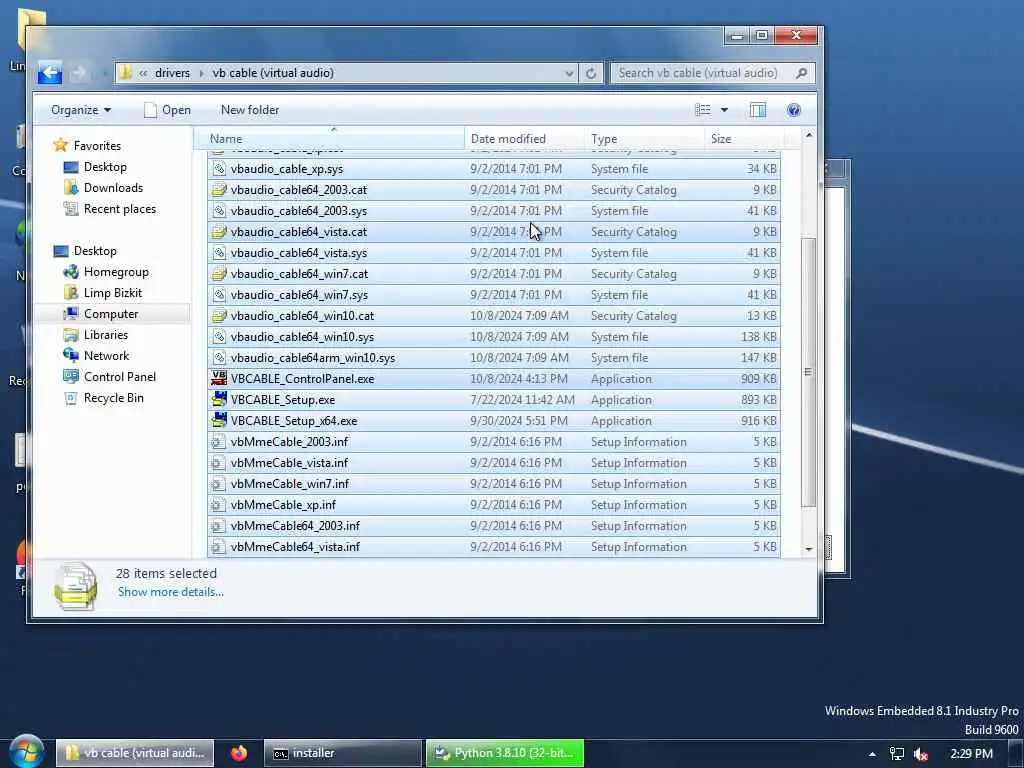
Task: Select vbMmeCable_xp.inf file name
Action: [x=283, y=505]
